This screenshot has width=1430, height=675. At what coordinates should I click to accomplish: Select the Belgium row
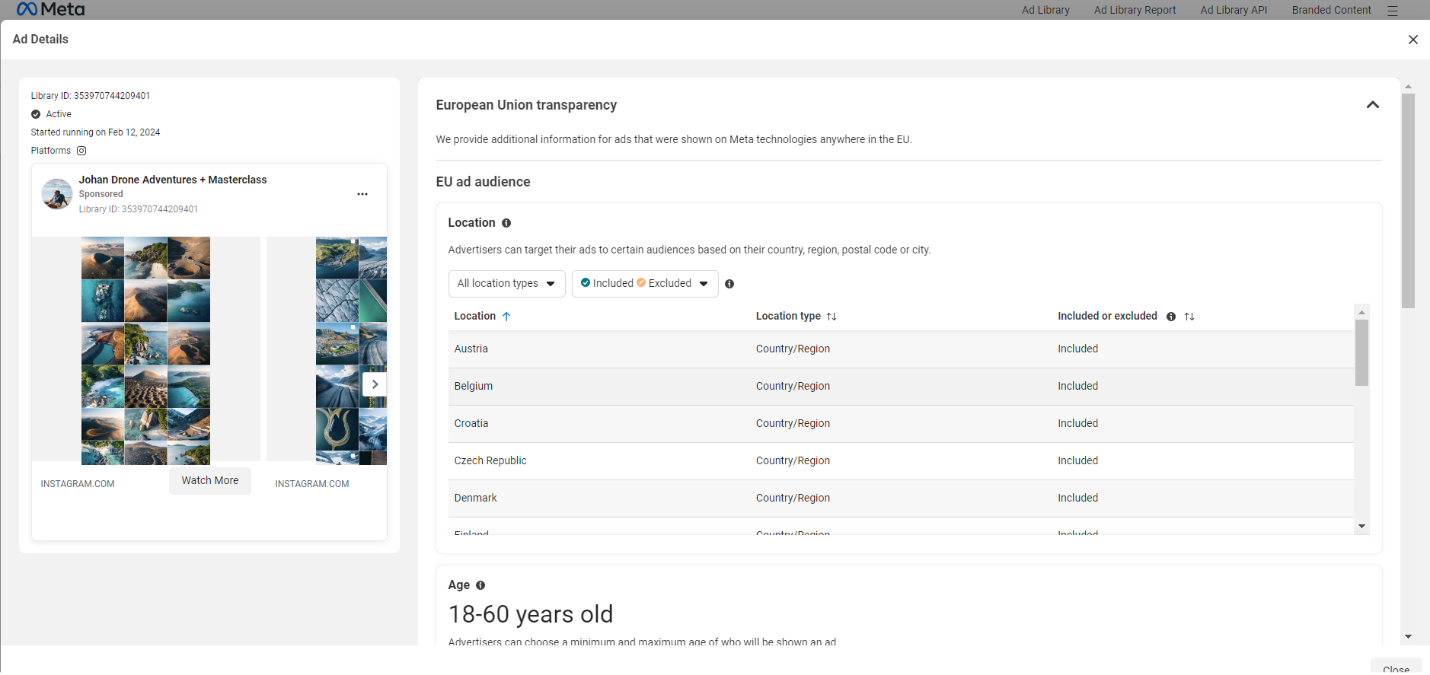tap(901, 386)
